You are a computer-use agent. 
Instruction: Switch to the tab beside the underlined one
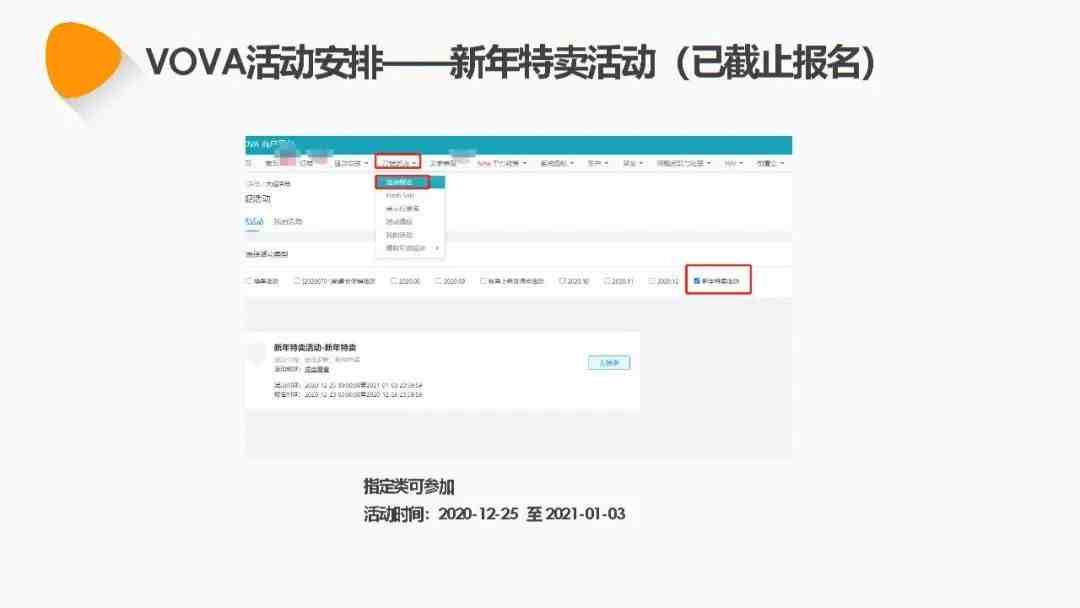tap(288, 222)
